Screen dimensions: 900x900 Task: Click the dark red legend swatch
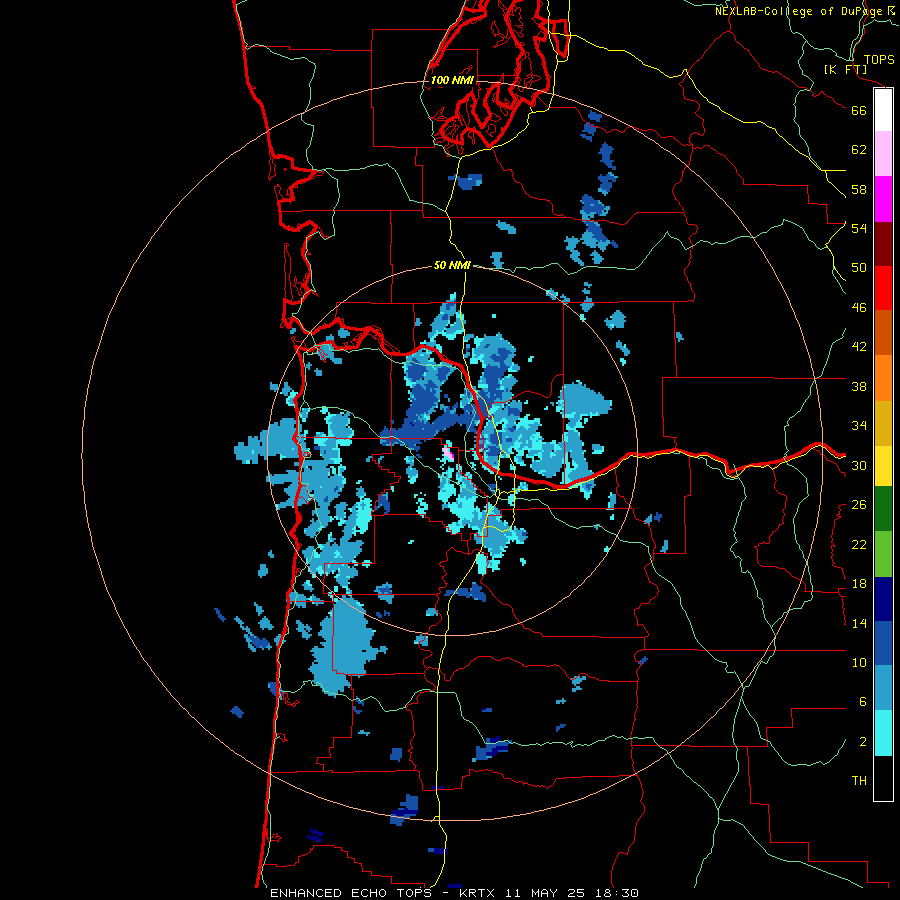coord(883,243)
